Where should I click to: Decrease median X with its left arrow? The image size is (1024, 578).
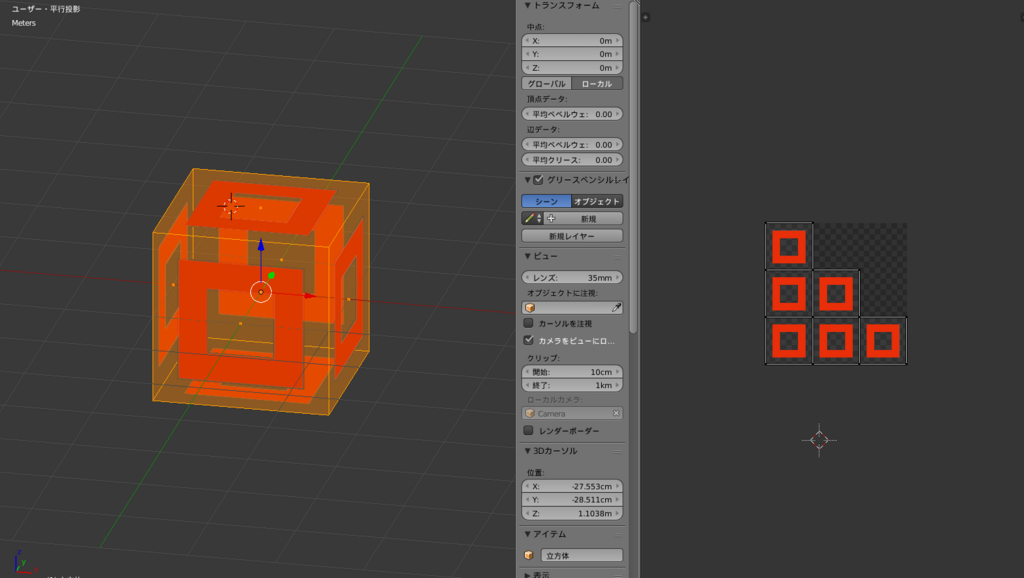[527, 40]
